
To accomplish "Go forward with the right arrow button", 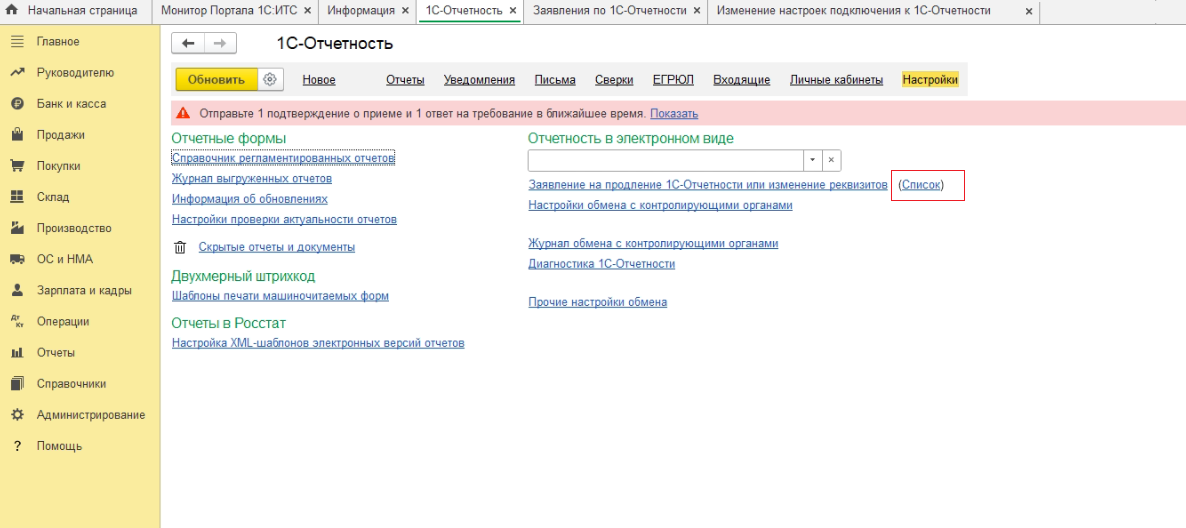I will 220,43.
